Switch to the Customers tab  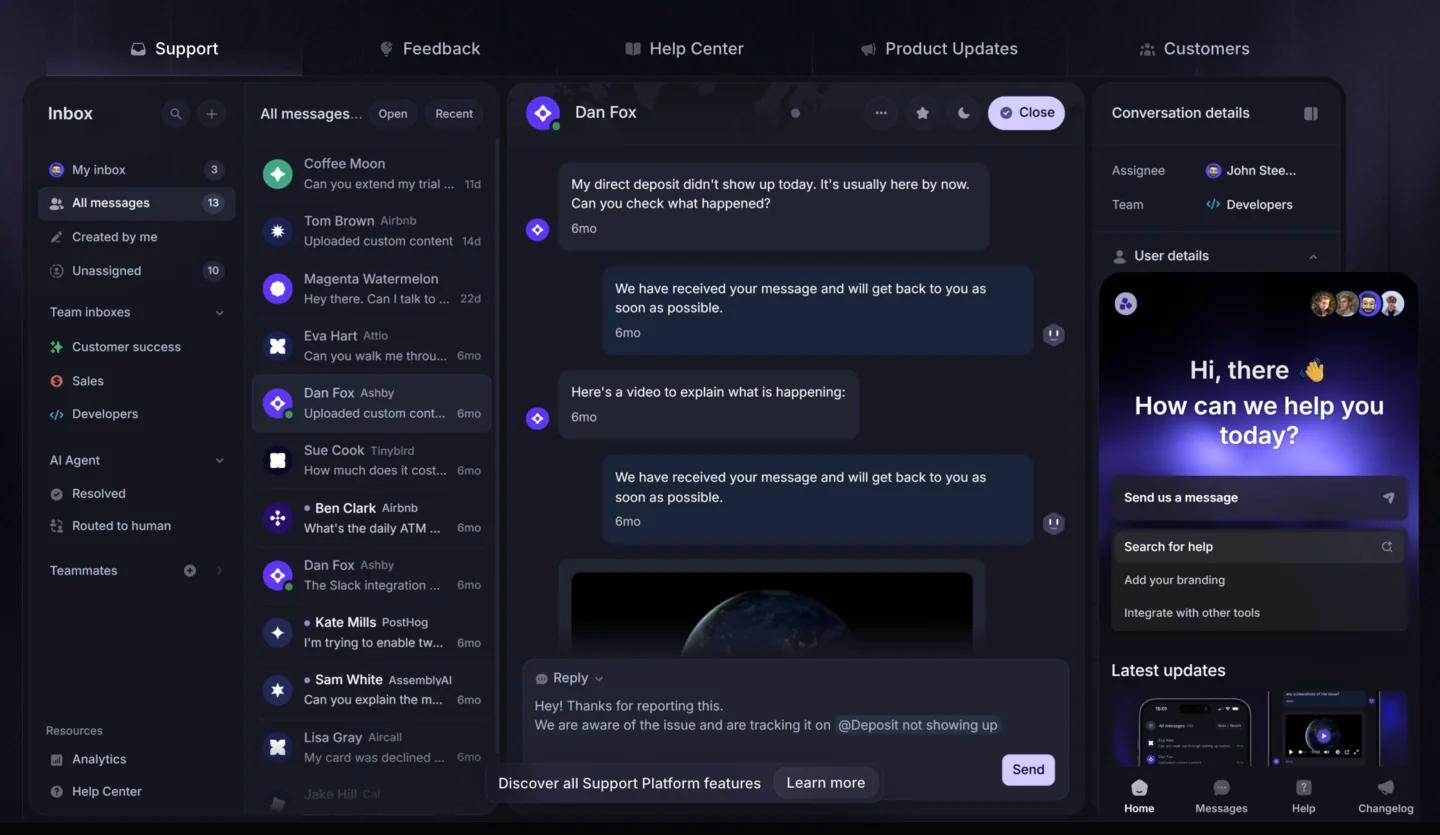(x=1194, y=49)
